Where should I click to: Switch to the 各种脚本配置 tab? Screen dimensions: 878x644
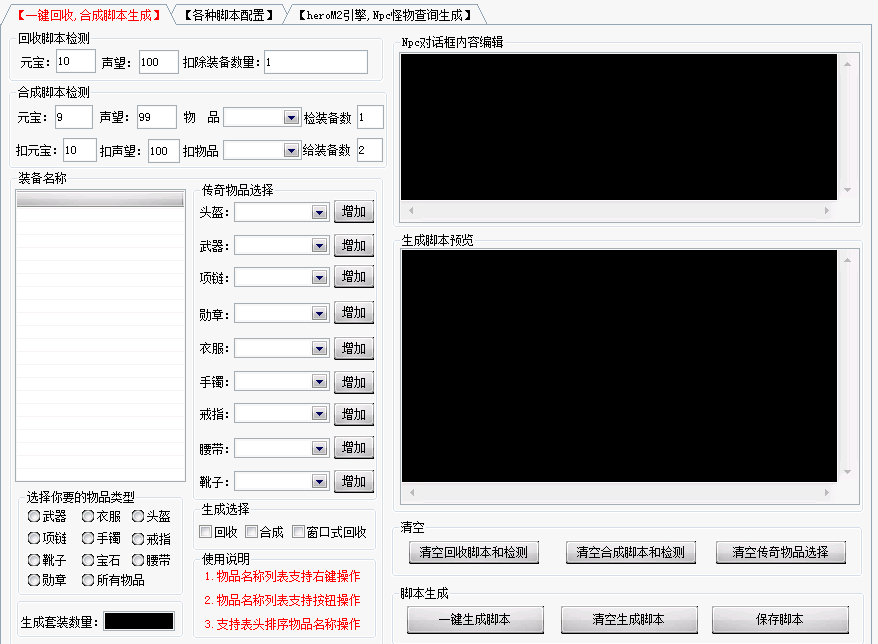[229, 15]
